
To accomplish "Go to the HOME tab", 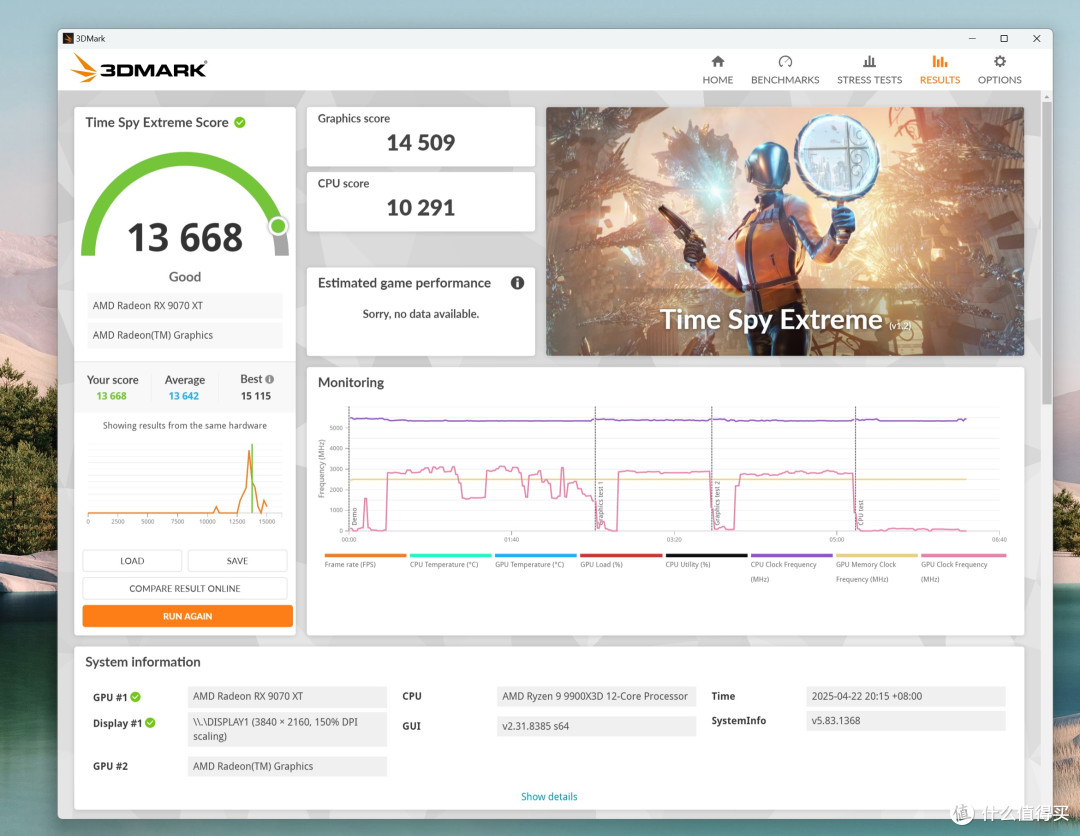I will pyautogui.click(x=717, y=70).
